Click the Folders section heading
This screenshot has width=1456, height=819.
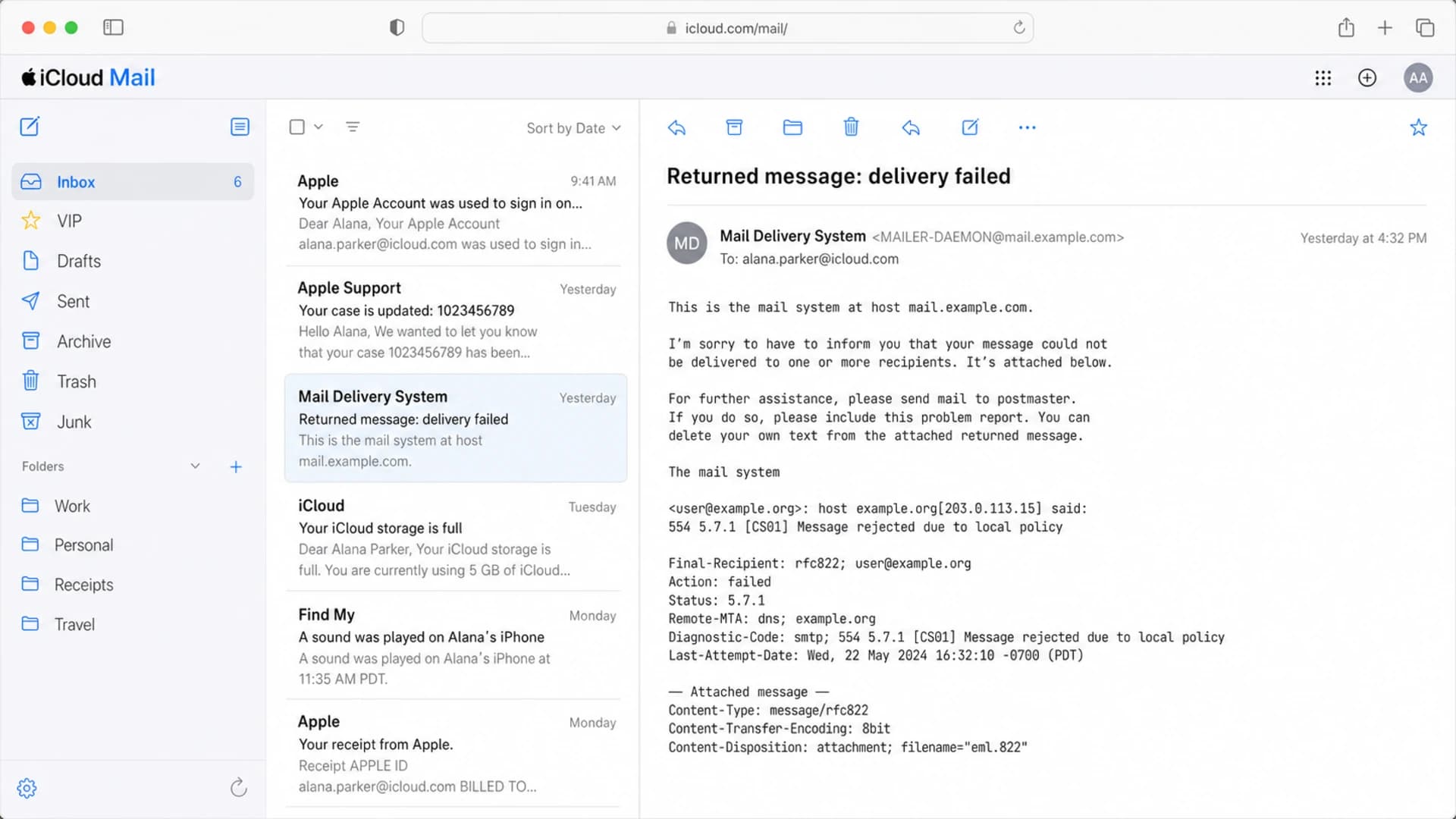pos(43,466)
